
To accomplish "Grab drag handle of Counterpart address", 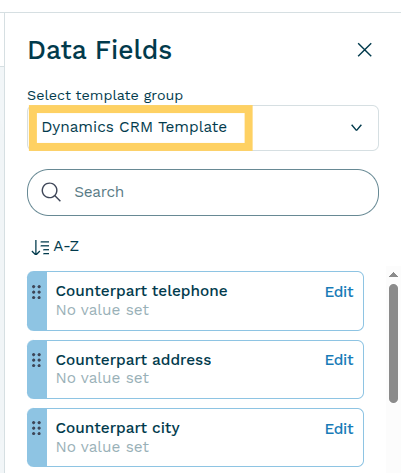I will 37,360.
